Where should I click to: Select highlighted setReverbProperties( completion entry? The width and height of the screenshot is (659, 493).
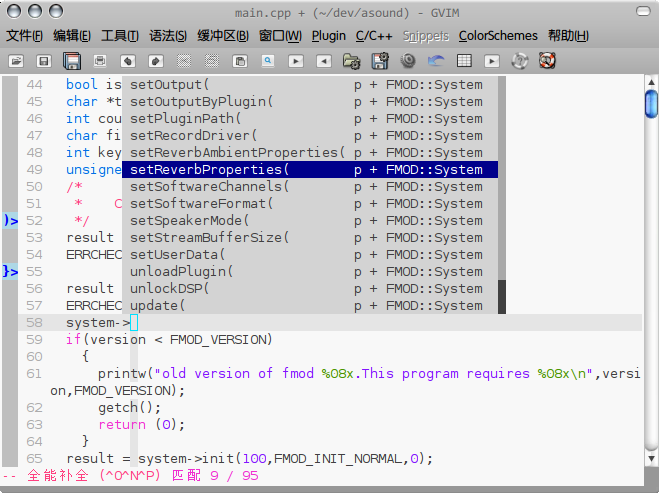pos(310,170)
